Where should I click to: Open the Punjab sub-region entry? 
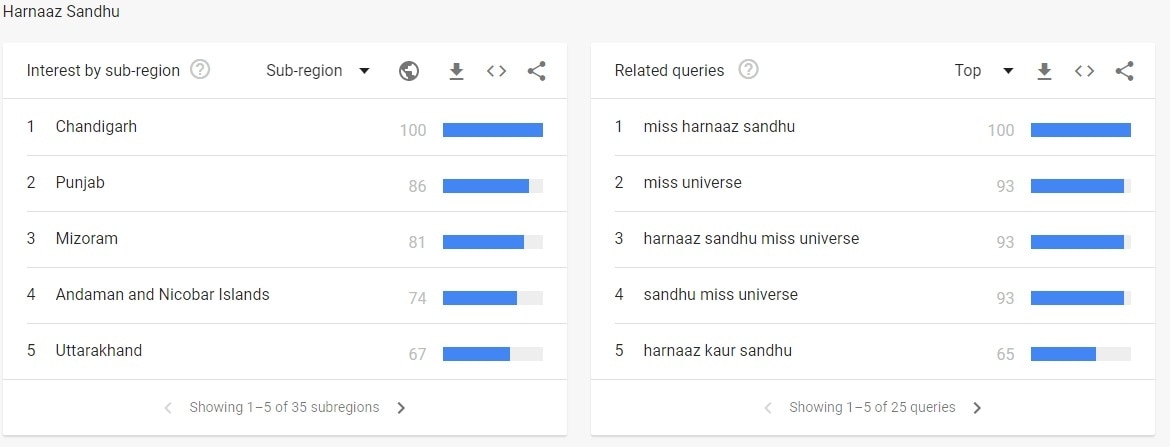coord(80,183)
